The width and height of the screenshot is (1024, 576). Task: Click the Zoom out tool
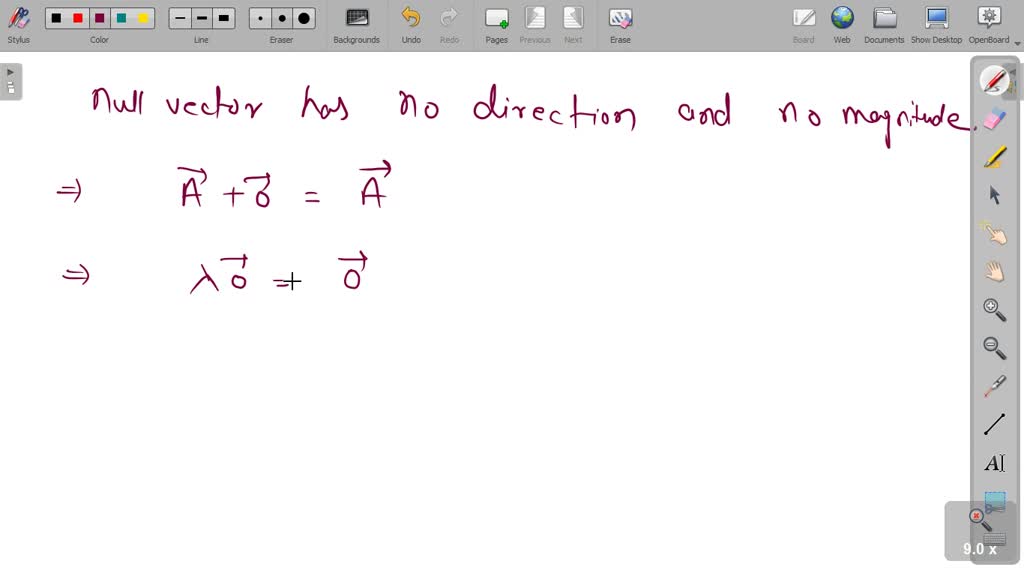994,347
